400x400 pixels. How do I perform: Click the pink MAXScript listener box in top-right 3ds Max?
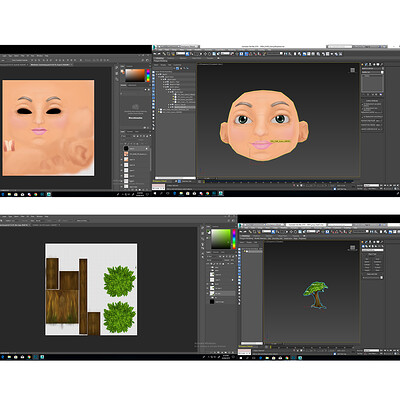159,187
